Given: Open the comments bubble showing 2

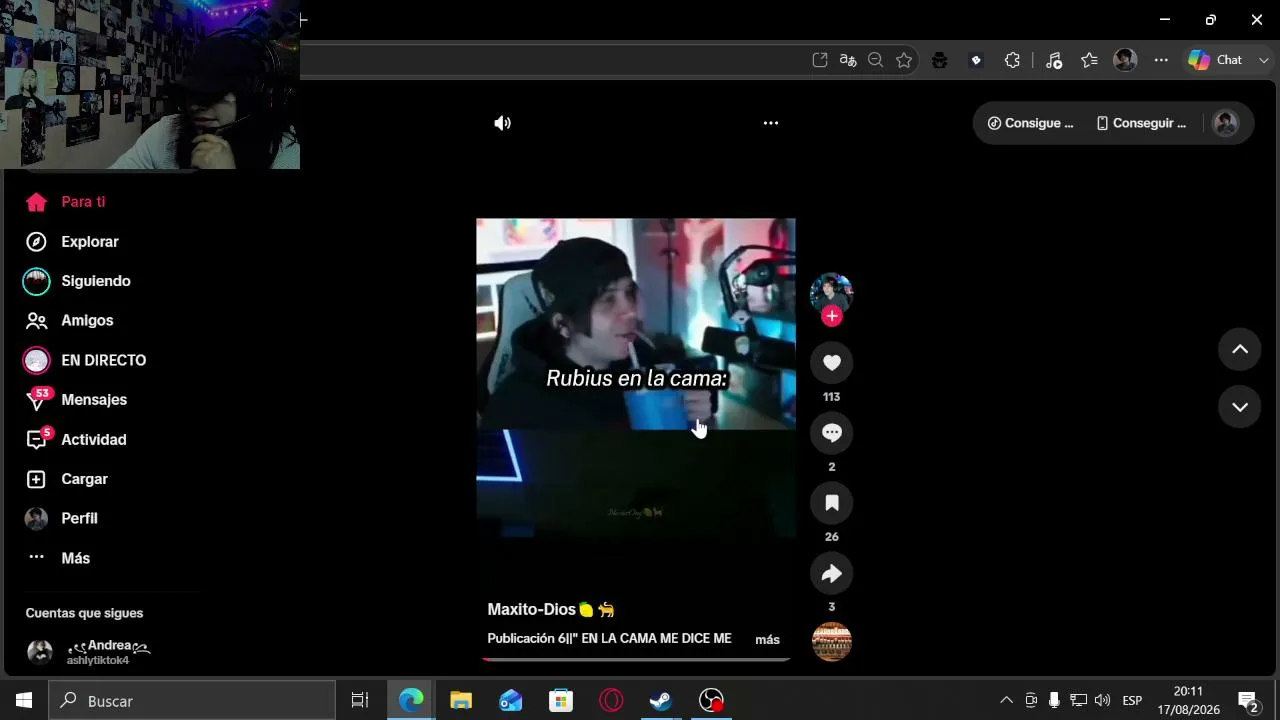Looking at the screenshot, I should click(x=831, y=433).
